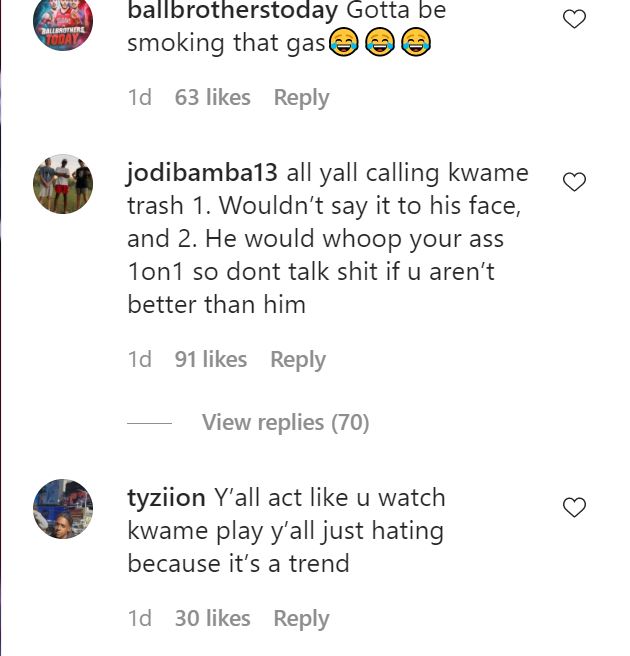Reply to jodibamba13's comment
630x656 pixels.
[298, 360]
